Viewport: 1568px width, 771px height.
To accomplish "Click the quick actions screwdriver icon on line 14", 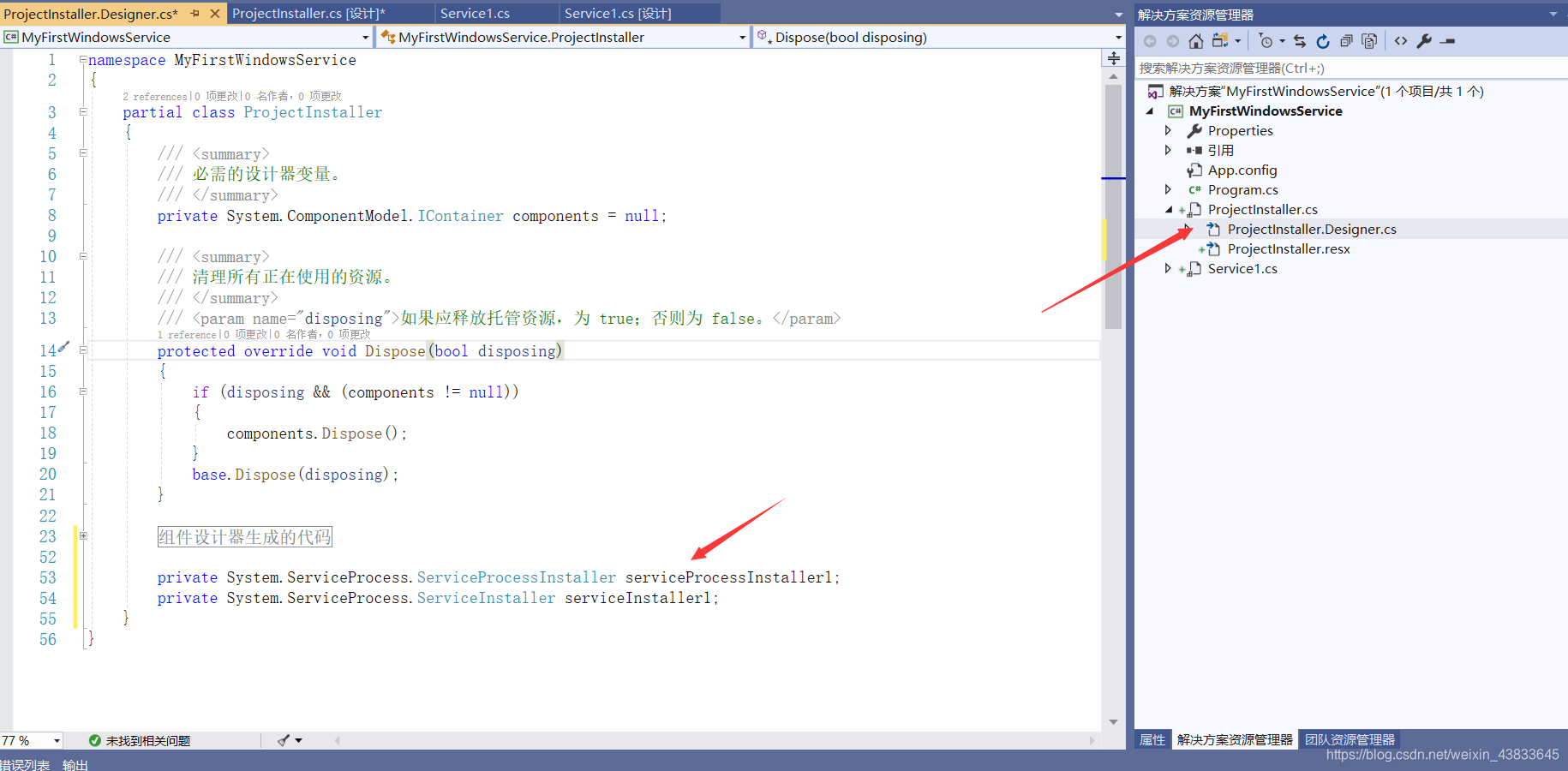I will pyautogui.click(x=63, y=348).
